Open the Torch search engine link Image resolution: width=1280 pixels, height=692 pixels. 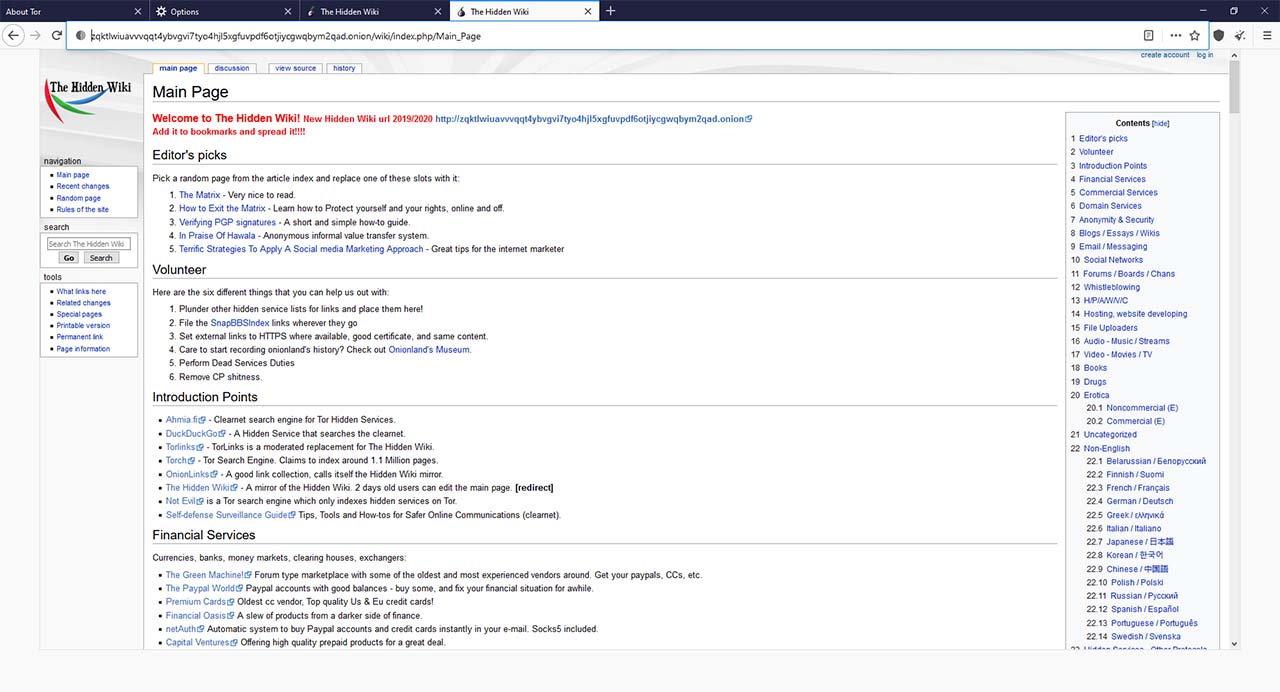(180, 461)
